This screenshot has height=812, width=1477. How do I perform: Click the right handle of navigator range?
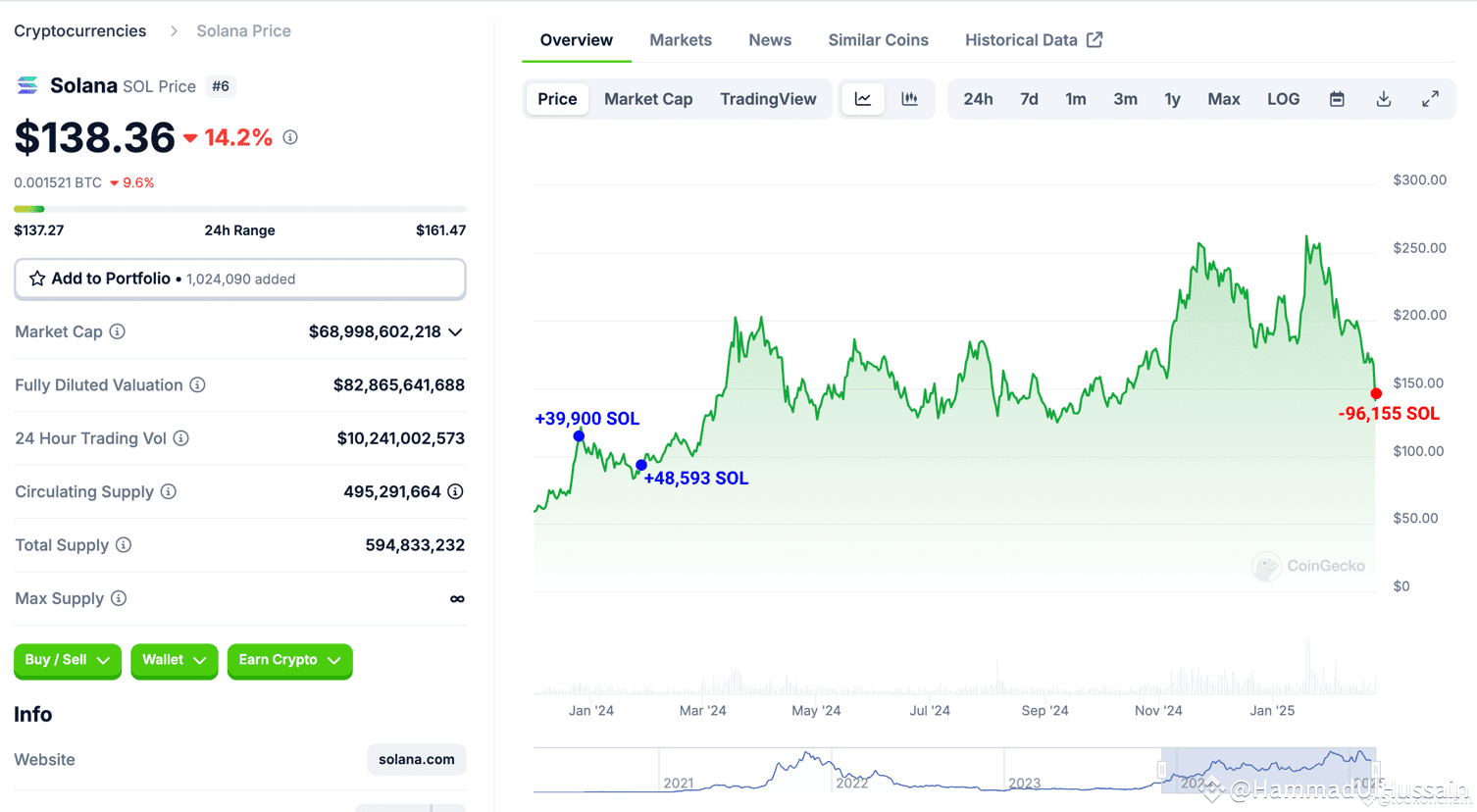point(1376,770)
